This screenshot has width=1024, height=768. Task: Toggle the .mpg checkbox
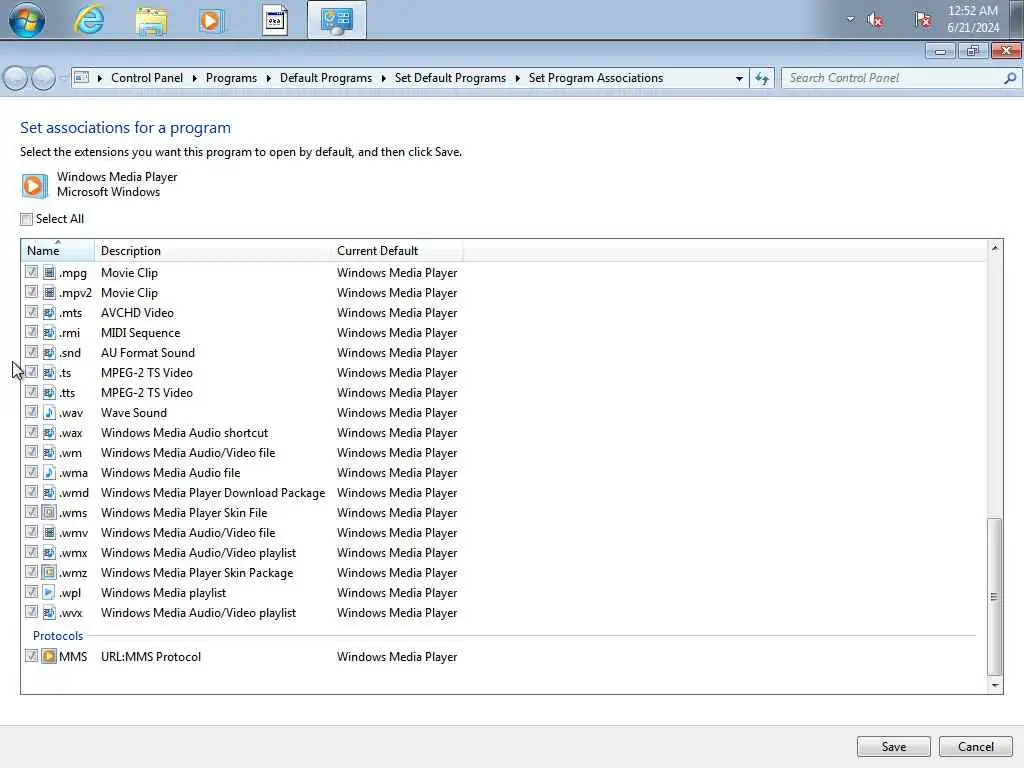tap(31, 272)
